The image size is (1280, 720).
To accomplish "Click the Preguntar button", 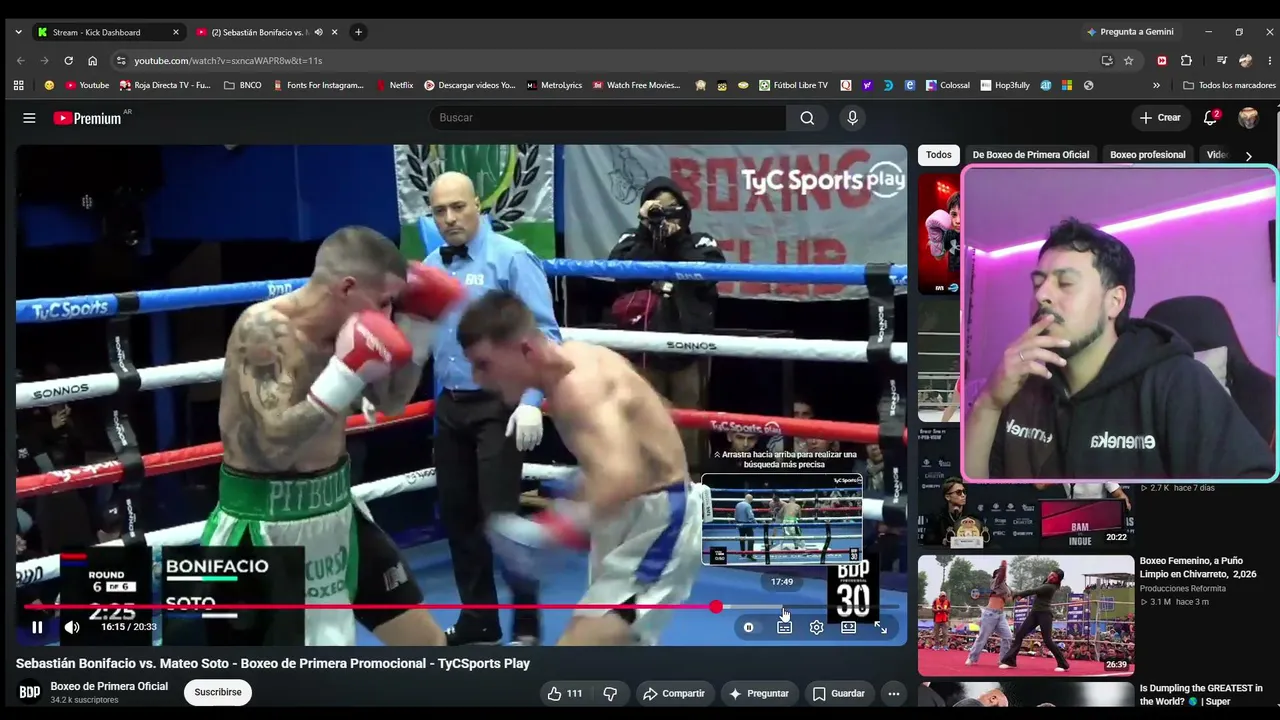I will [759, 693].
